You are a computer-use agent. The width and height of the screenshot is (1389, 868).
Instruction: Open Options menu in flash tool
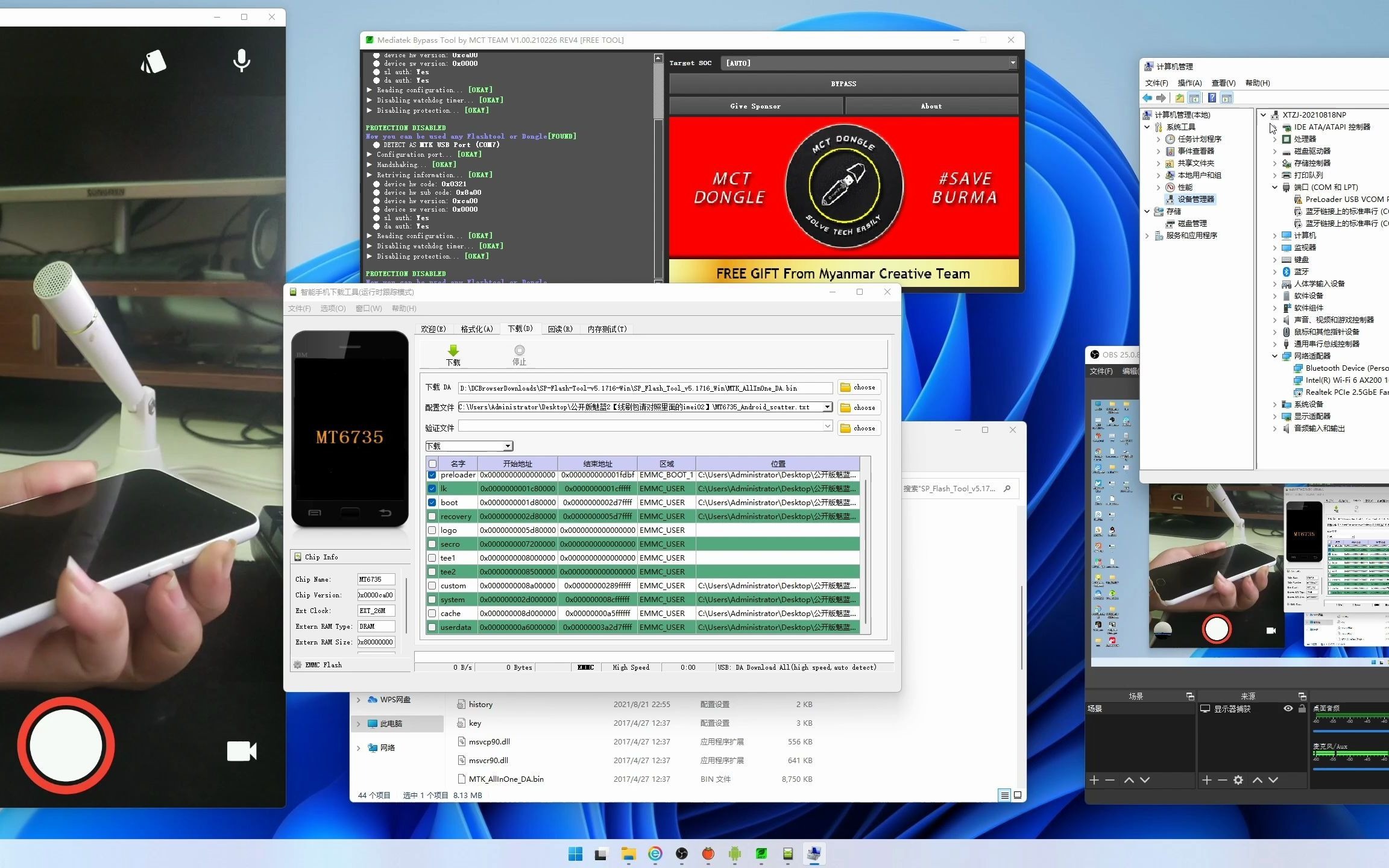point(333,309)
